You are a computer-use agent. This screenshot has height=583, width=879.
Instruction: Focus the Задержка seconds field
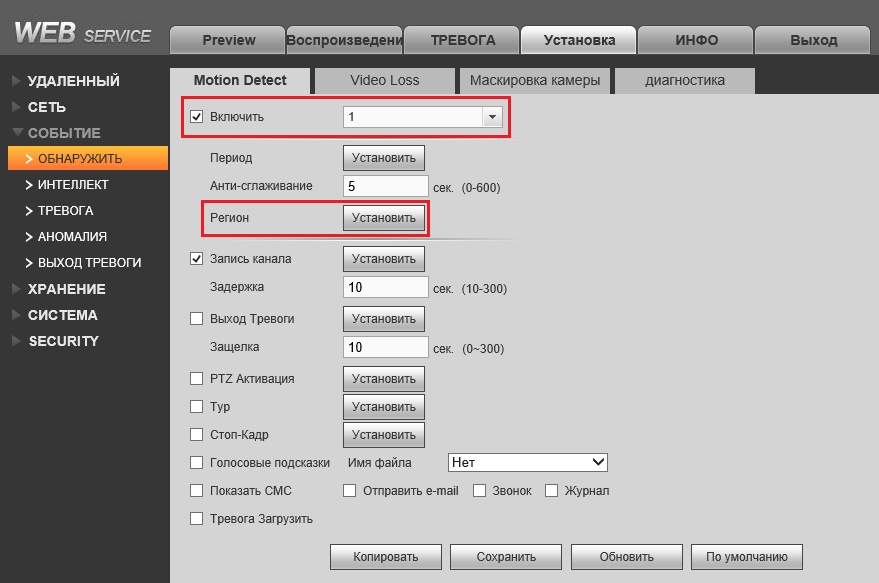tap(386, 287)
